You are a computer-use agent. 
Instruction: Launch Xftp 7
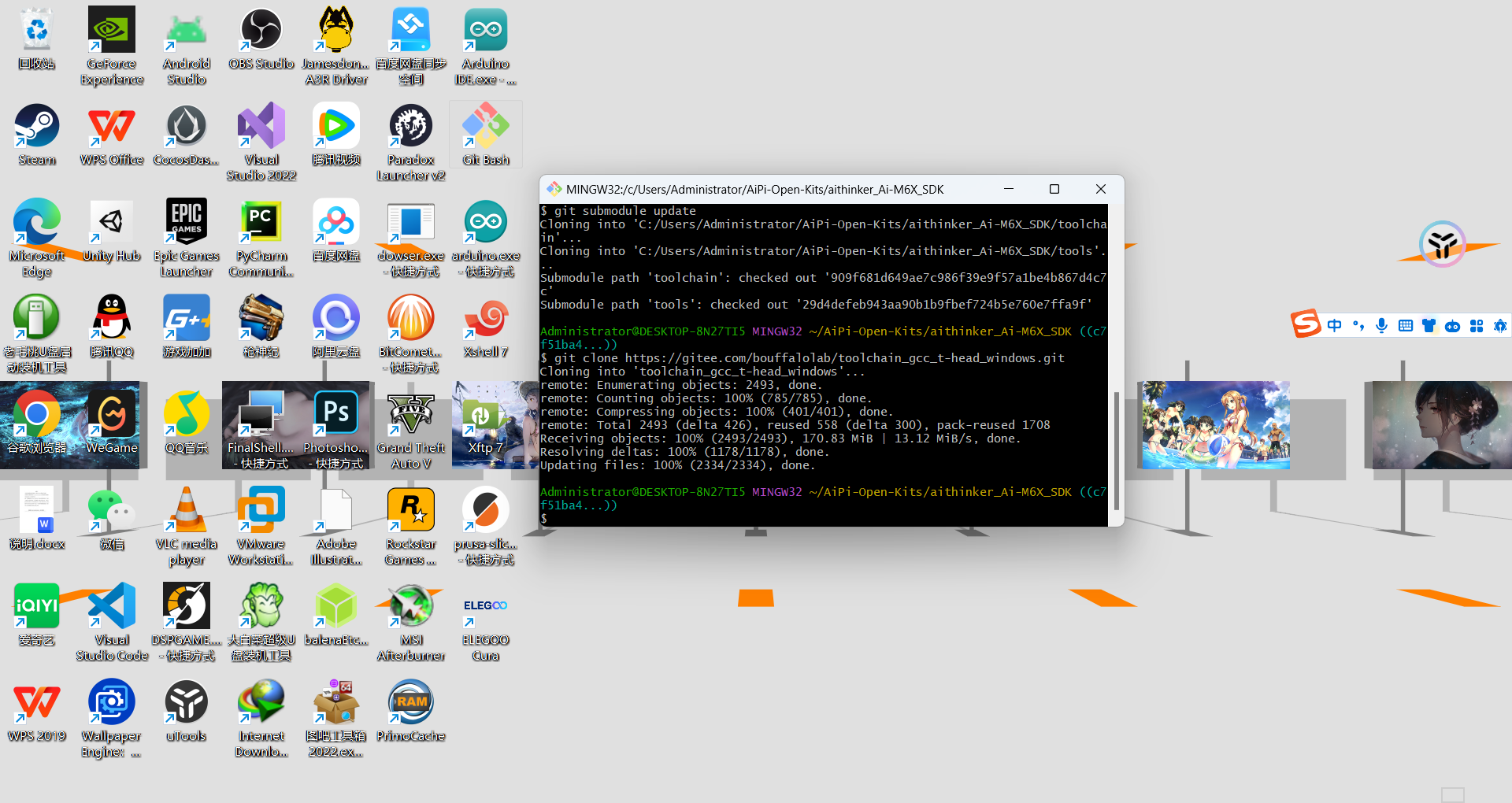[486, 423]
